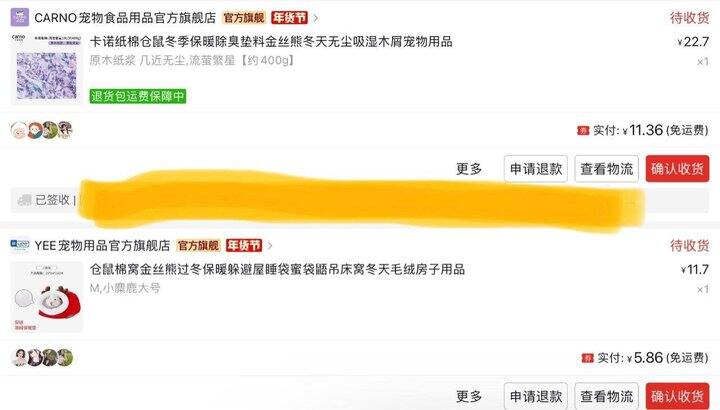This screenshot has width=720, height=410.
Task: Open the YEE store logo icon
Action: click(x=20, y=245)
